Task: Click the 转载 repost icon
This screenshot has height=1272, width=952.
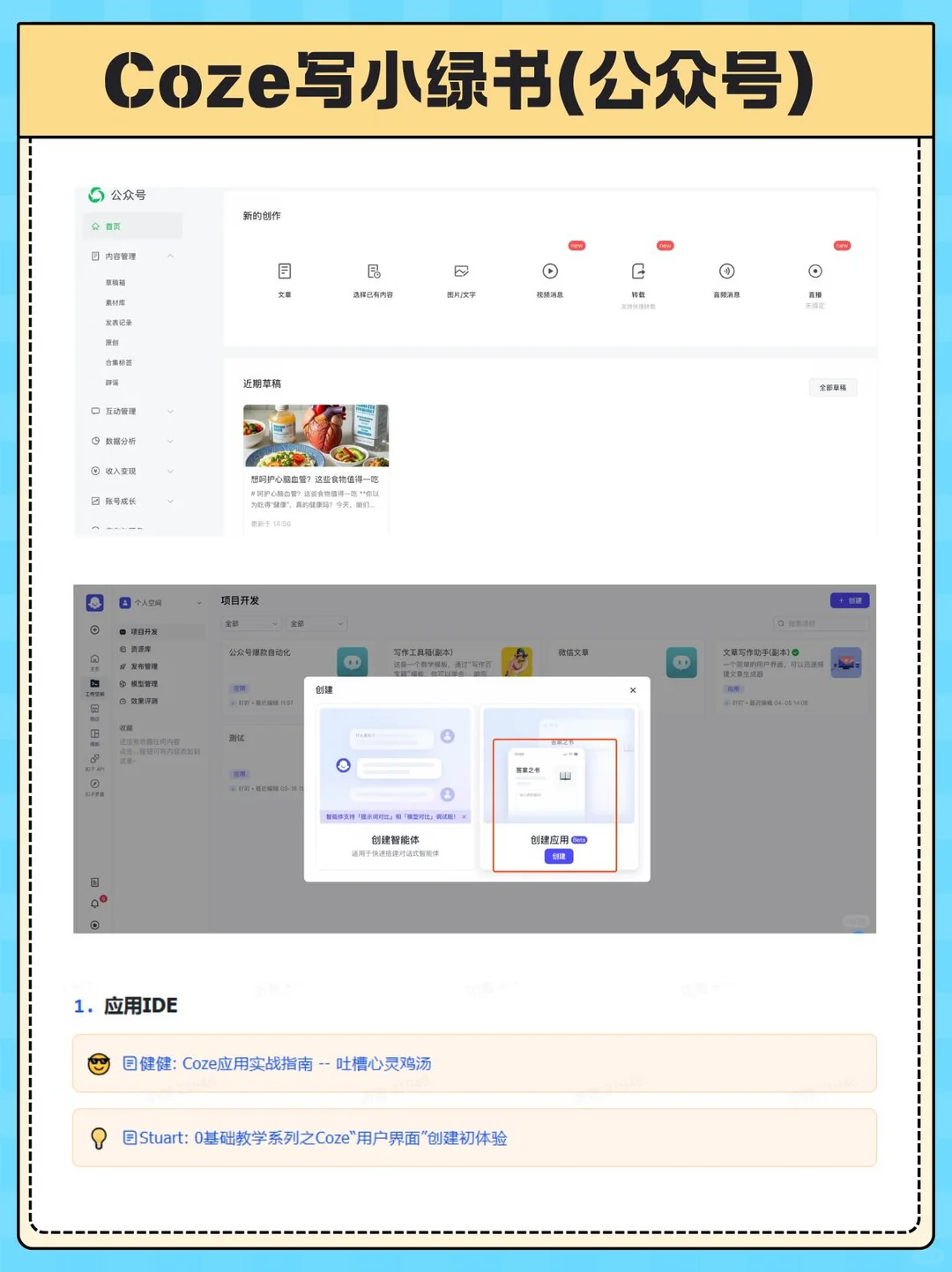Action: [x=638, y=271]
